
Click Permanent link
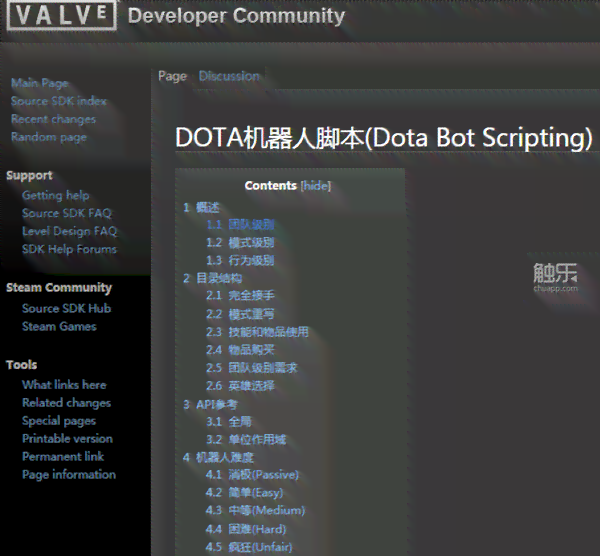point(63,457)
